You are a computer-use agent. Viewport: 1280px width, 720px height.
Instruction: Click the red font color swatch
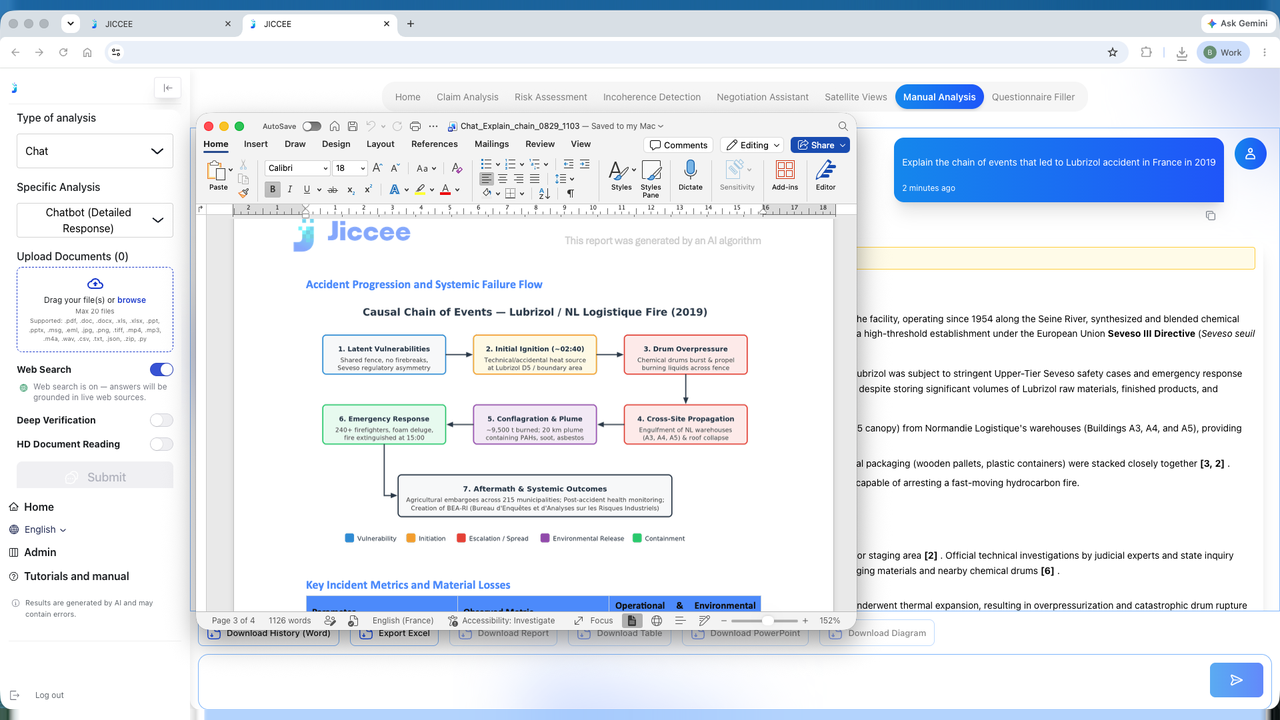click(x=445, y=189)
